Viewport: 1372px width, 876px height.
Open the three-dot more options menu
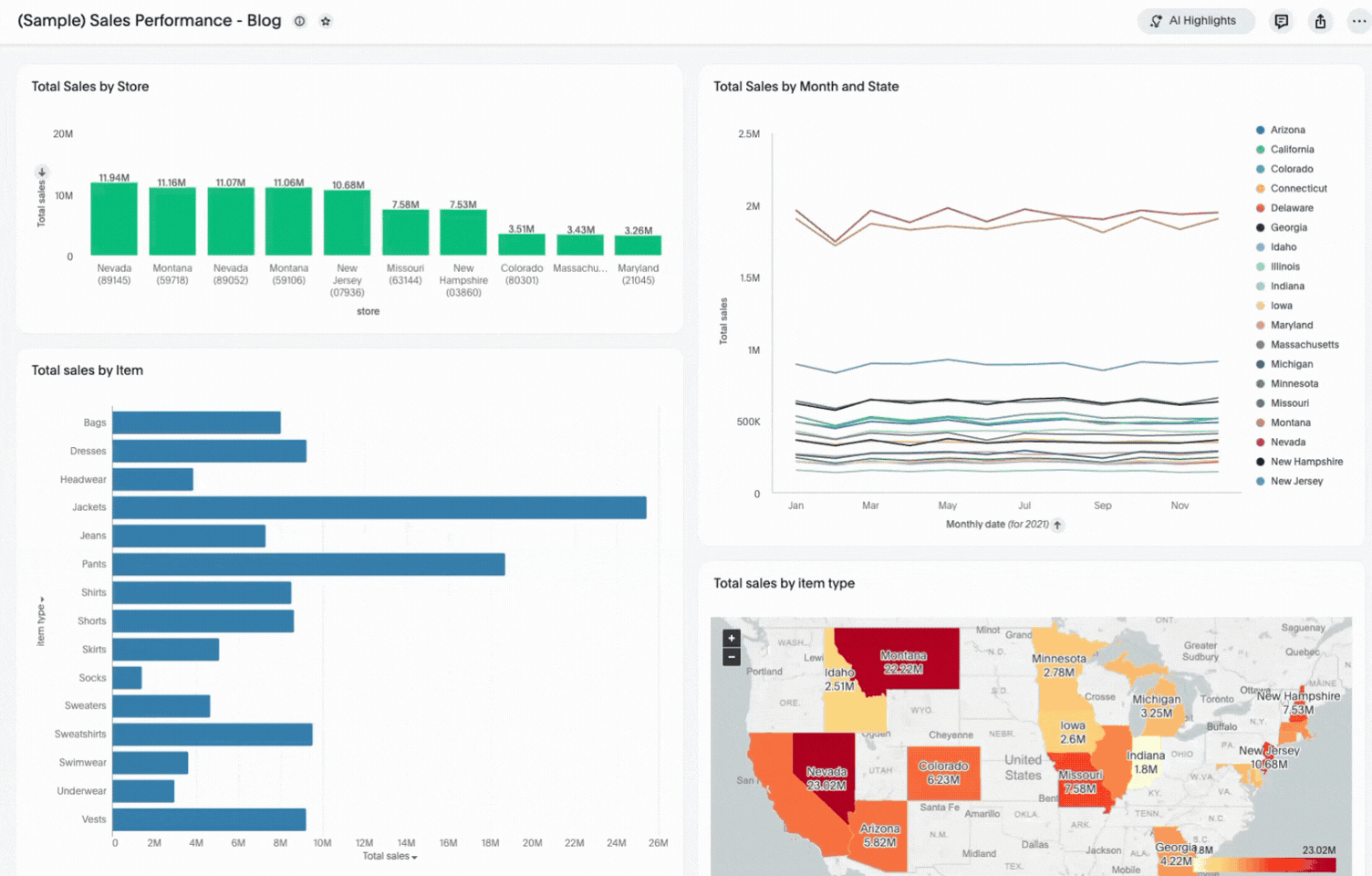pyautogui.click(x=1358, y=21)
